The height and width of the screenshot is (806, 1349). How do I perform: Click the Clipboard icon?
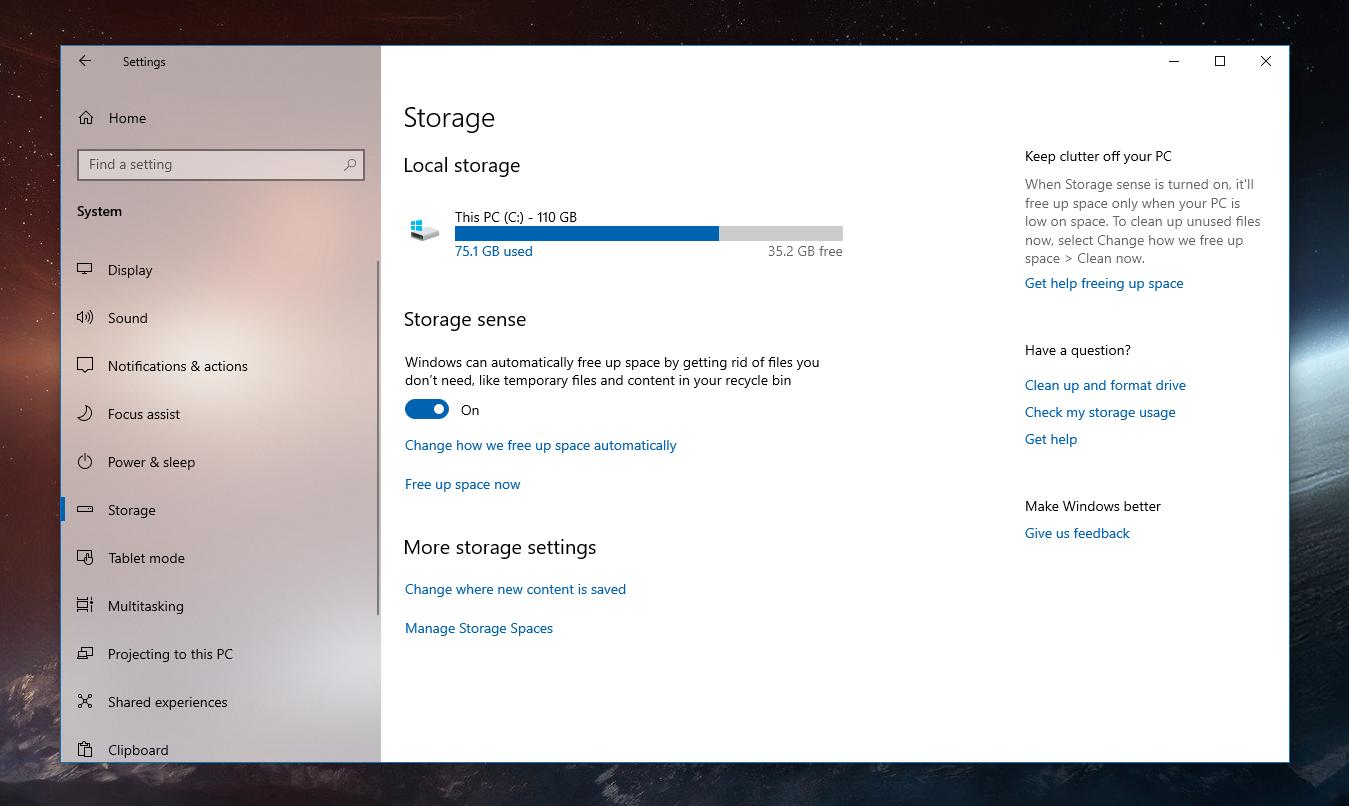pos(85,750)
